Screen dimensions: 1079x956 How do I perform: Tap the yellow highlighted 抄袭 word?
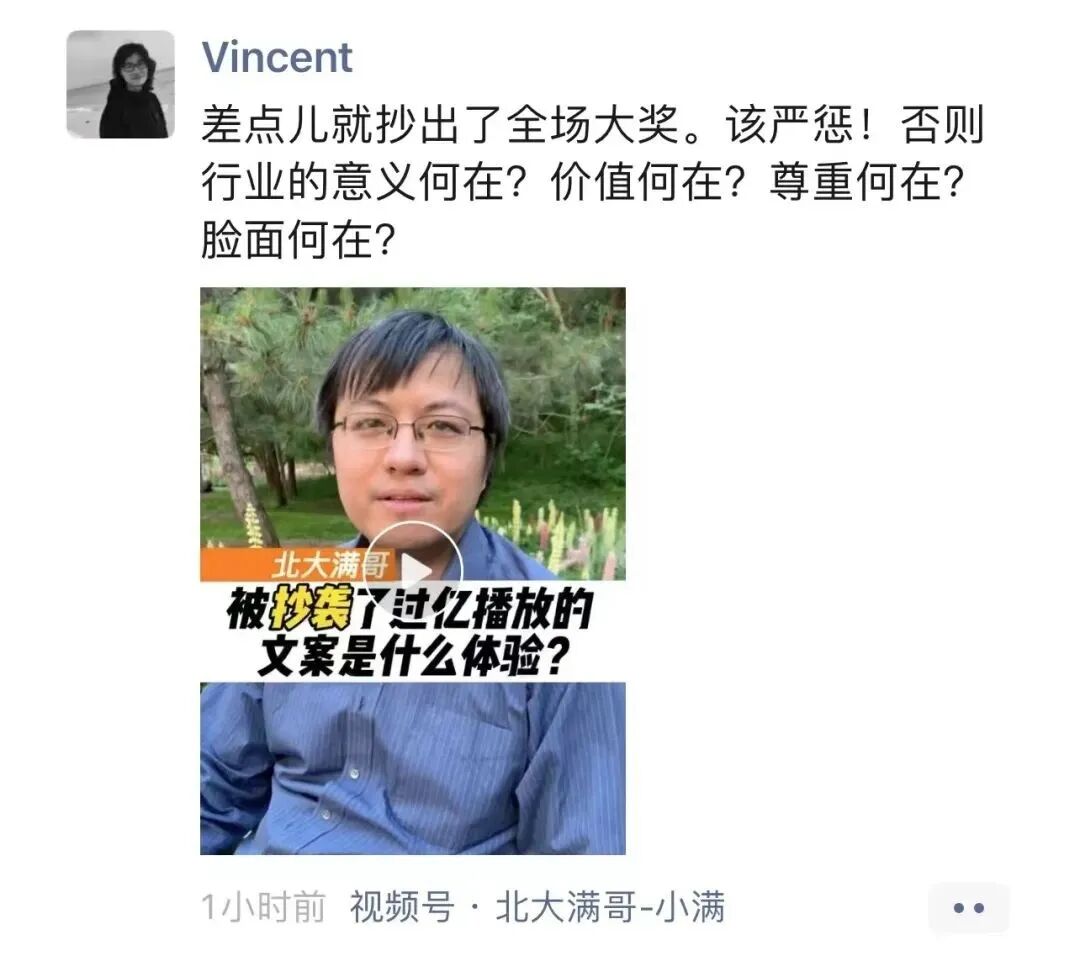pos(311,608)
